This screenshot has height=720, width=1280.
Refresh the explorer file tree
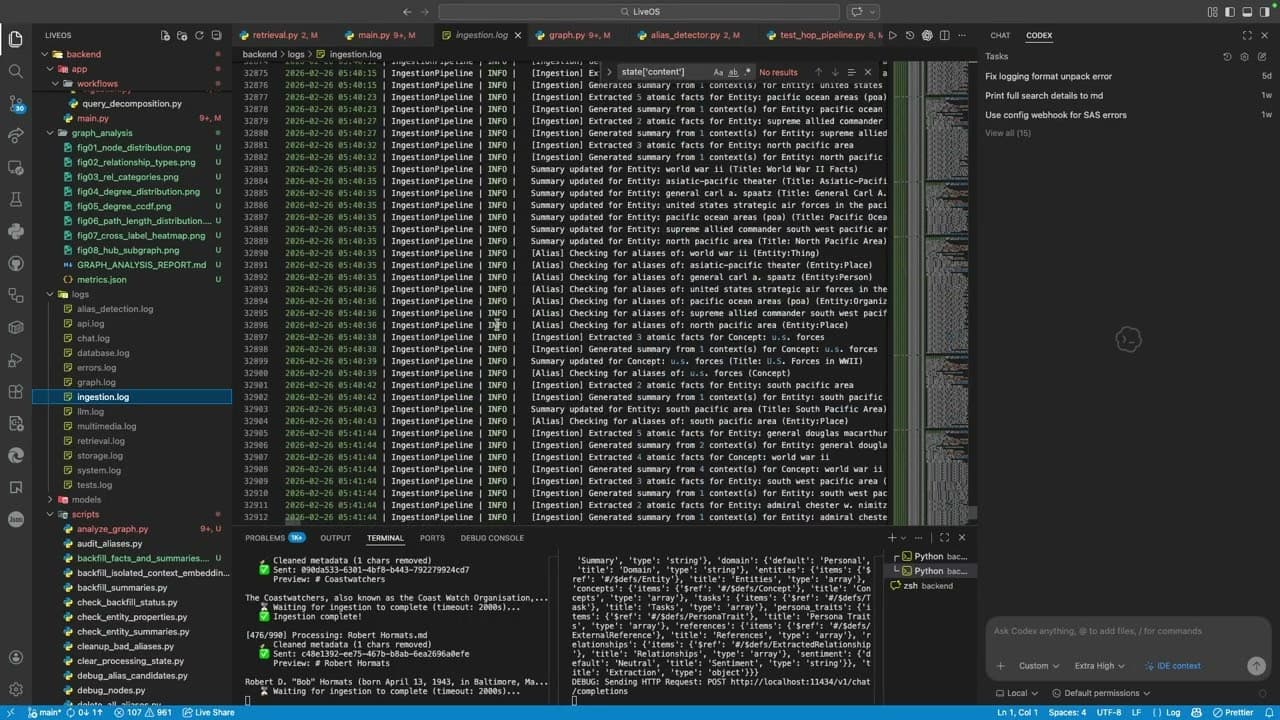point(200,35)
